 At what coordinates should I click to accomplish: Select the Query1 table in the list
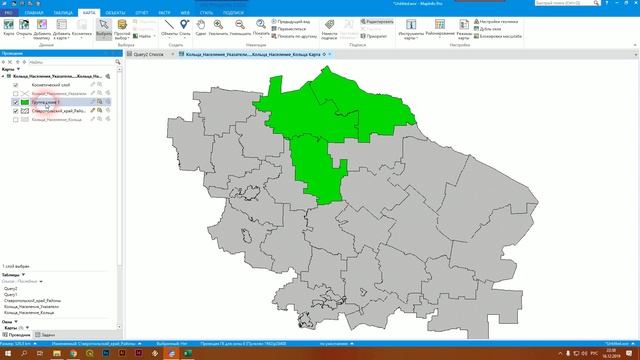coord(11,294)
